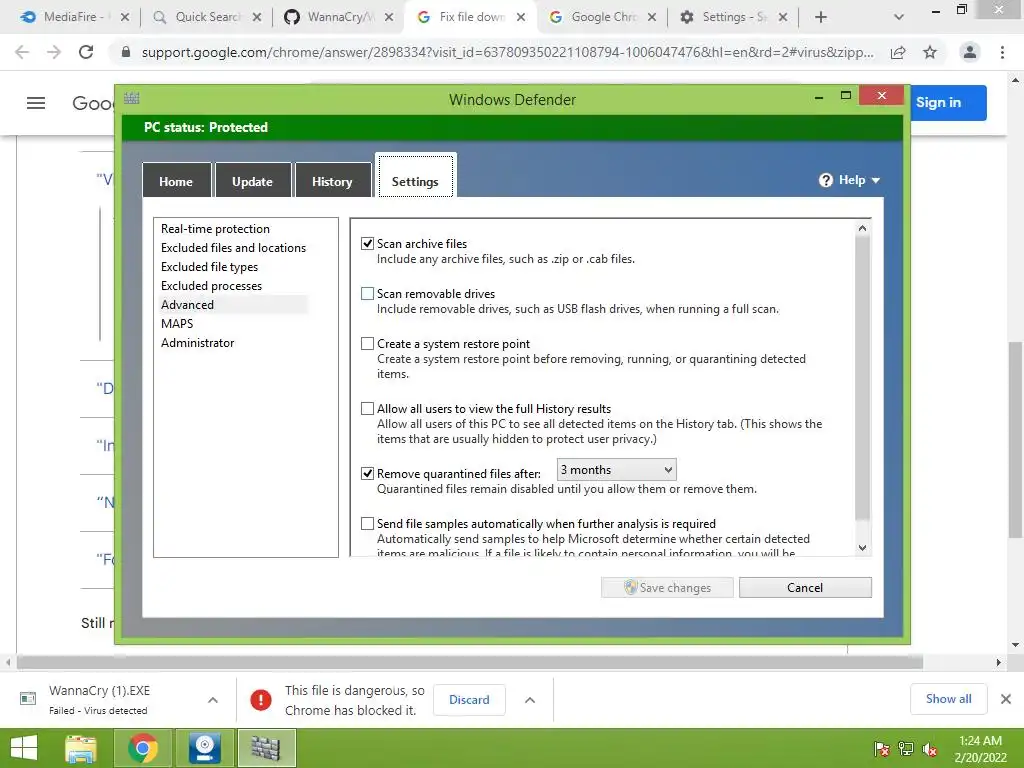Click Cancel in Windows Defender
The height and width of the screenshot is (768, 1024).
point(805,587)
